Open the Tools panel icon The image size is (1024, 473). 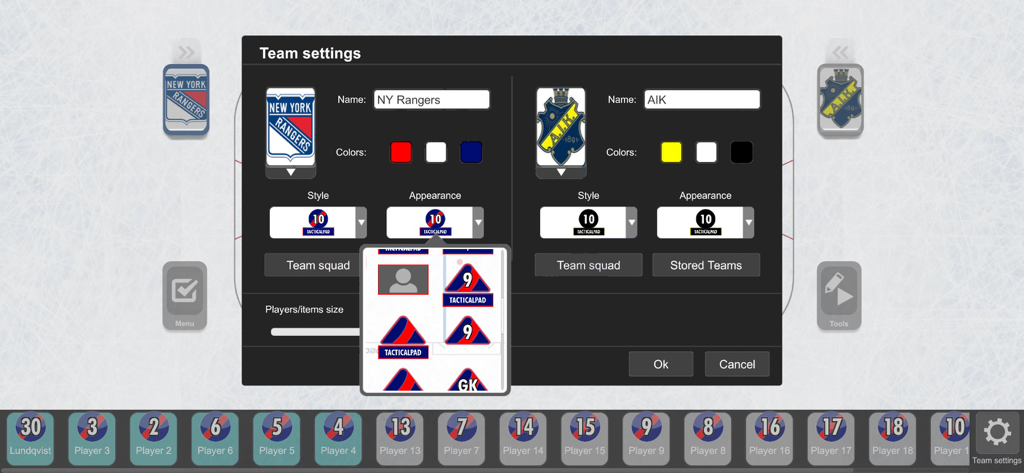point(839,295)
